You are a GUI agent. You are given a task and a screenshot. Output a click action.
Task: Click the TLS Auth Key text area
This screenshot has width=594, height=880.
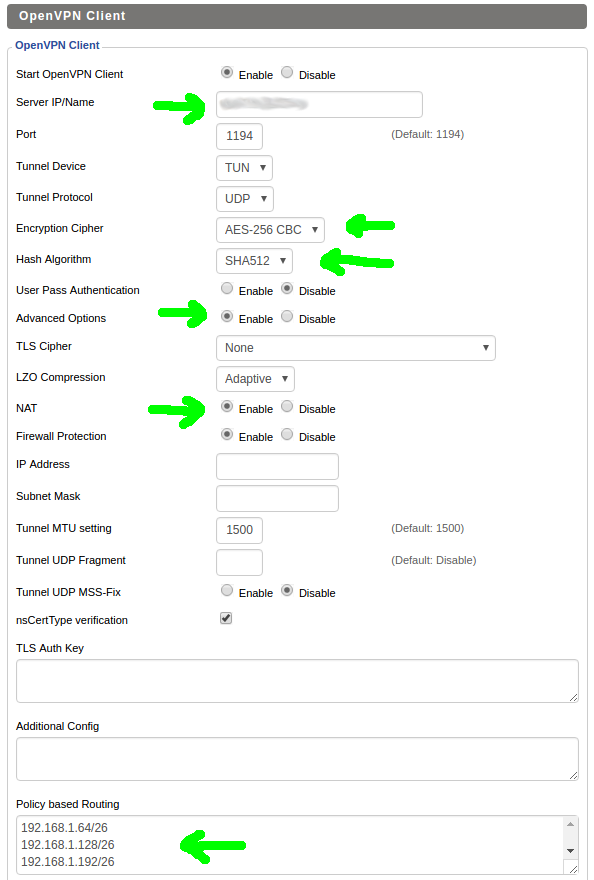click(297, 681)
